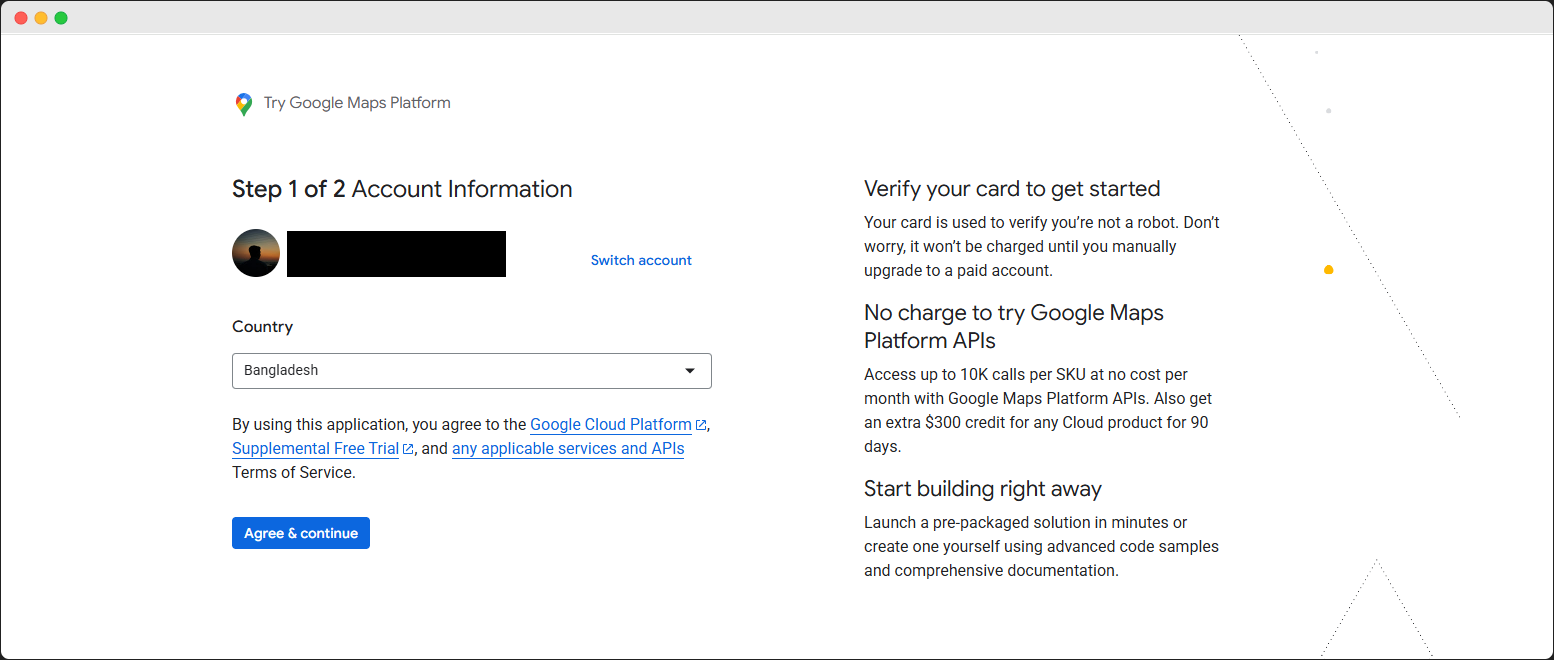This screenshot has height=660, width=1554.
Task: Click the red close window button
Action: click(x=21, y=18)
